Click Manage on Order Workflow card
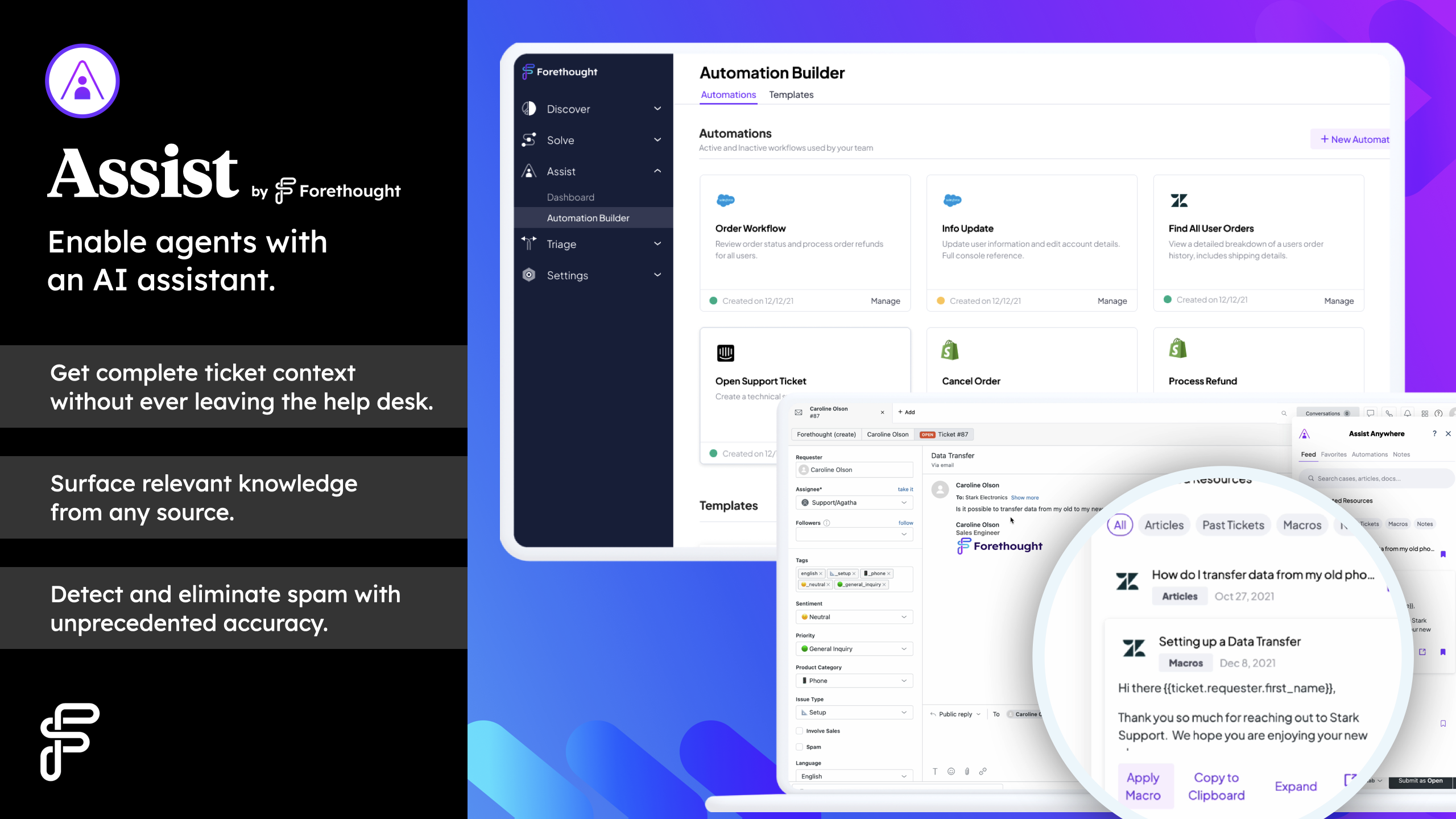This screenshot has width=1456, height=819. (x=885, y=301)
